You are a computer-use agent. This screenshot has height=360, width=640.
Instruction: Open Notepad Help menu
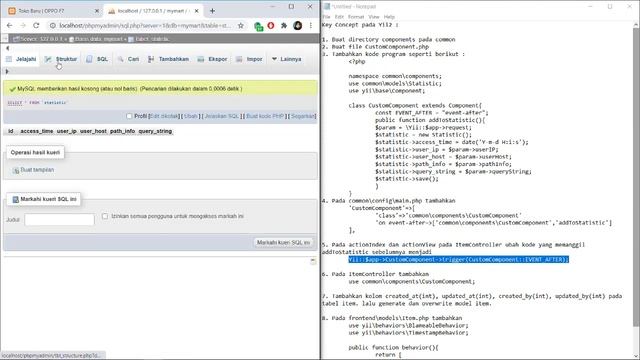(389, 17)
